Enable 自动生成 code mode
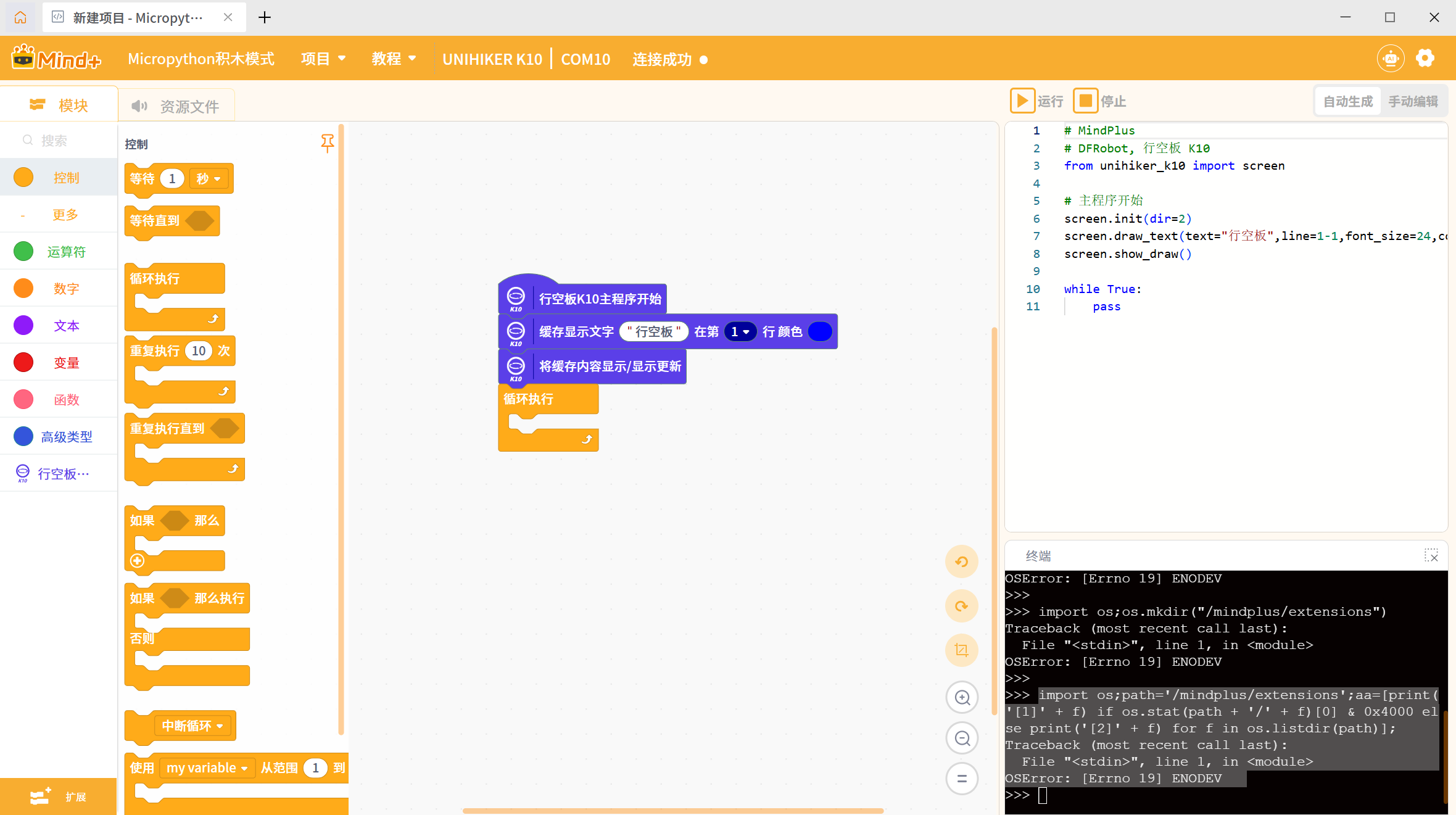This screenshot has height=815, width=1456. (x=1347, y=101)
